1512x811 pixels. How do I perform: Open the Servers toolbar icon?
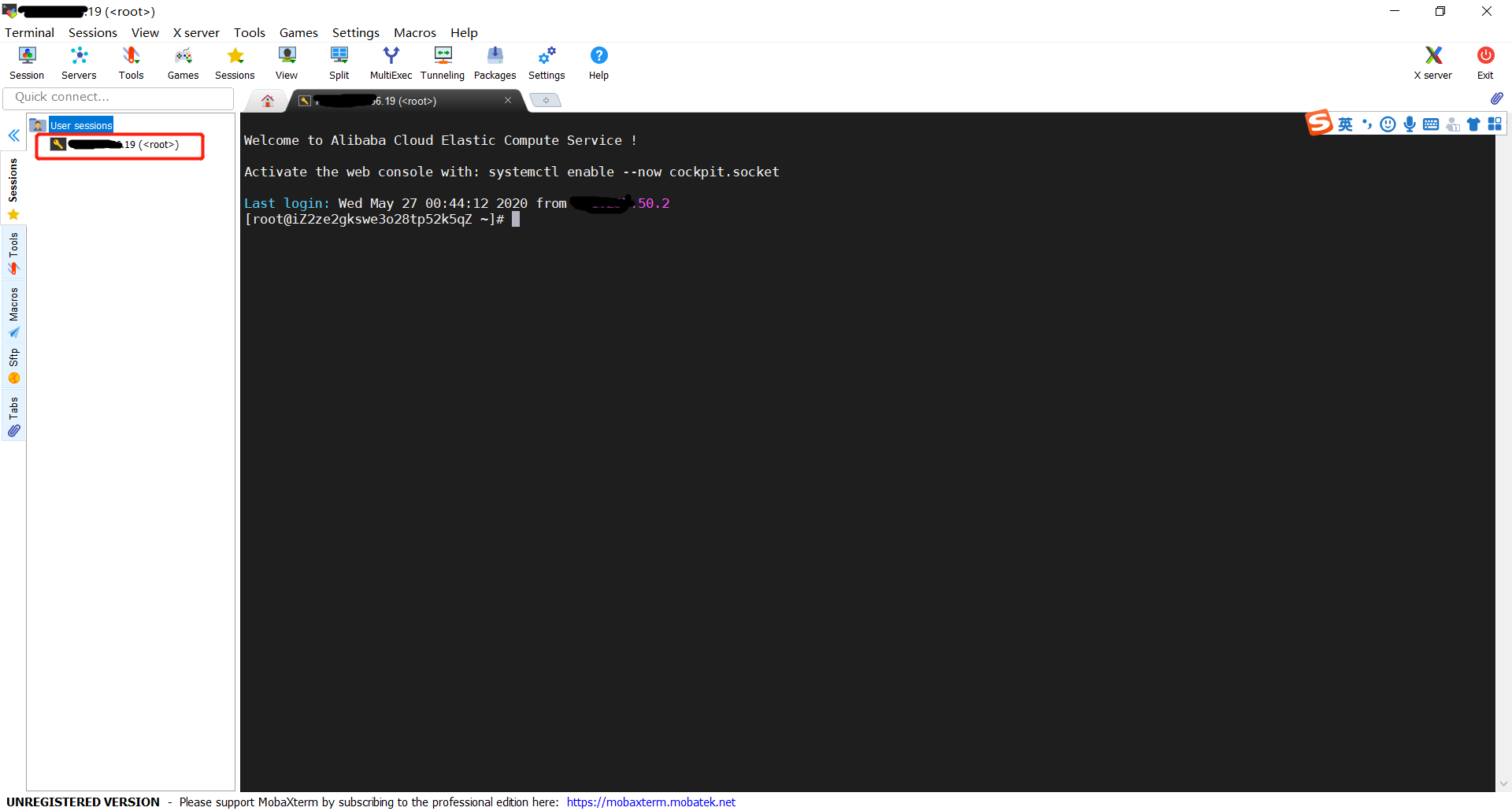[x=78, y=62]
